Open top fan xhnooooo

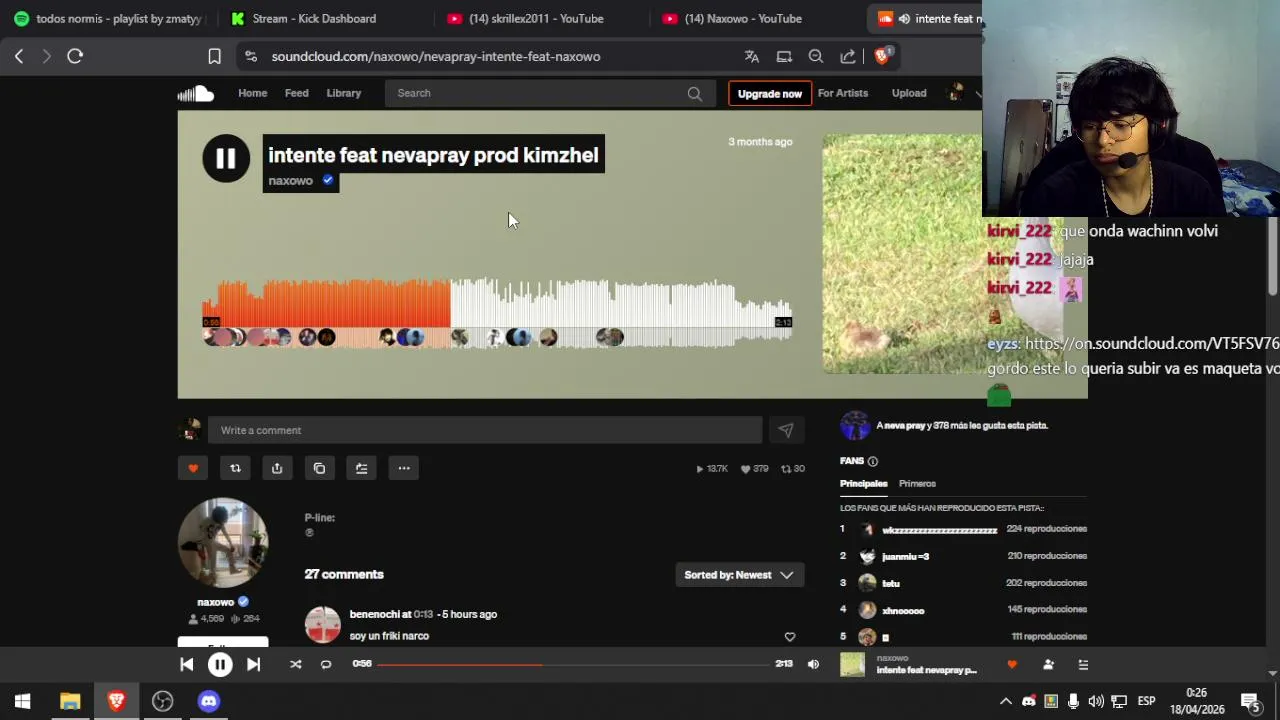tap(903, 610)
